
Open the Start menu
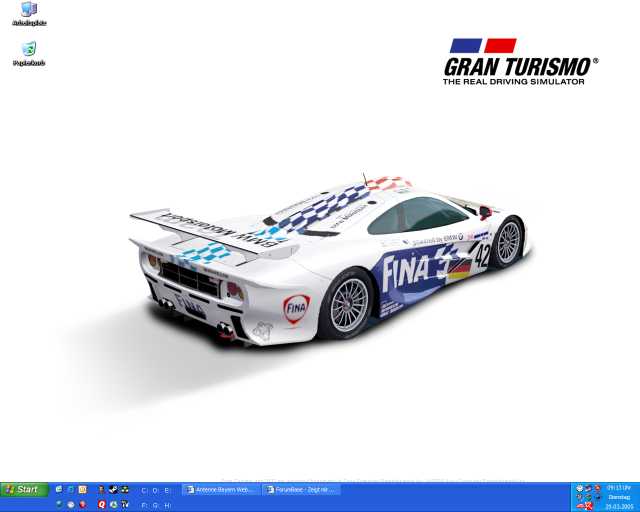click(x=24, y=489)
